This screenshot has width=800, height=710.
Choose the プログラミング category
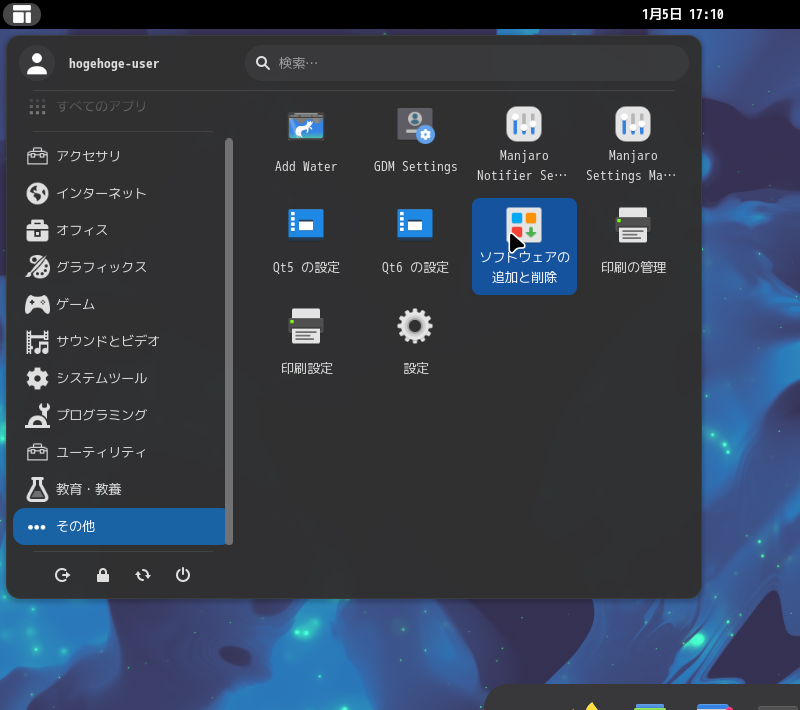[100, 415]
